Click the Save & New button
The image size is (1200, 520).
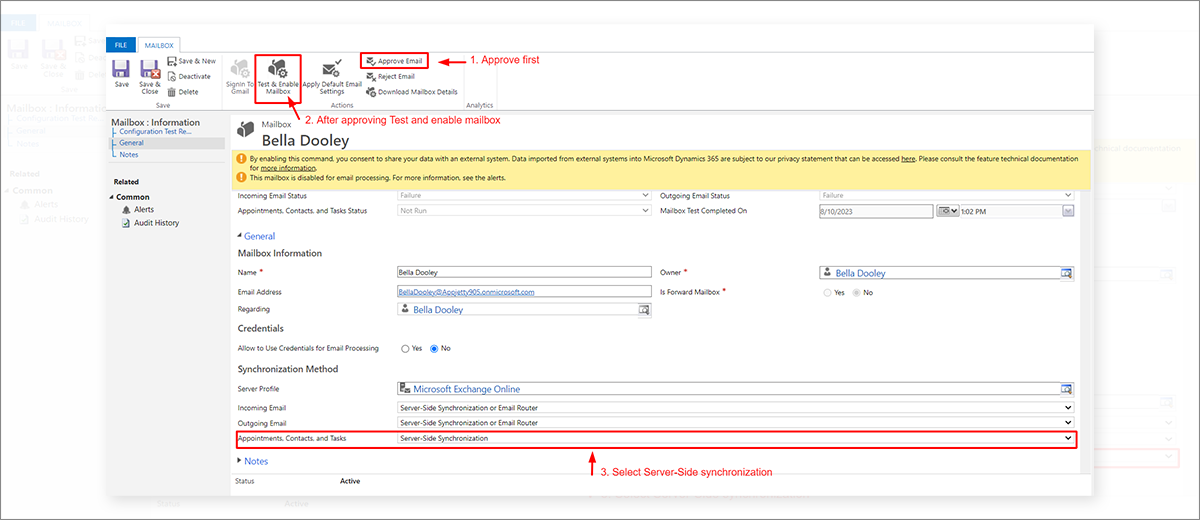click(191, 61)
